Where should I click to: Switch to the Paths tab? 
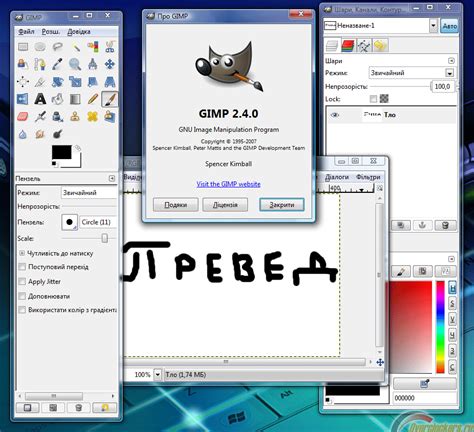[x=364, y=45]
